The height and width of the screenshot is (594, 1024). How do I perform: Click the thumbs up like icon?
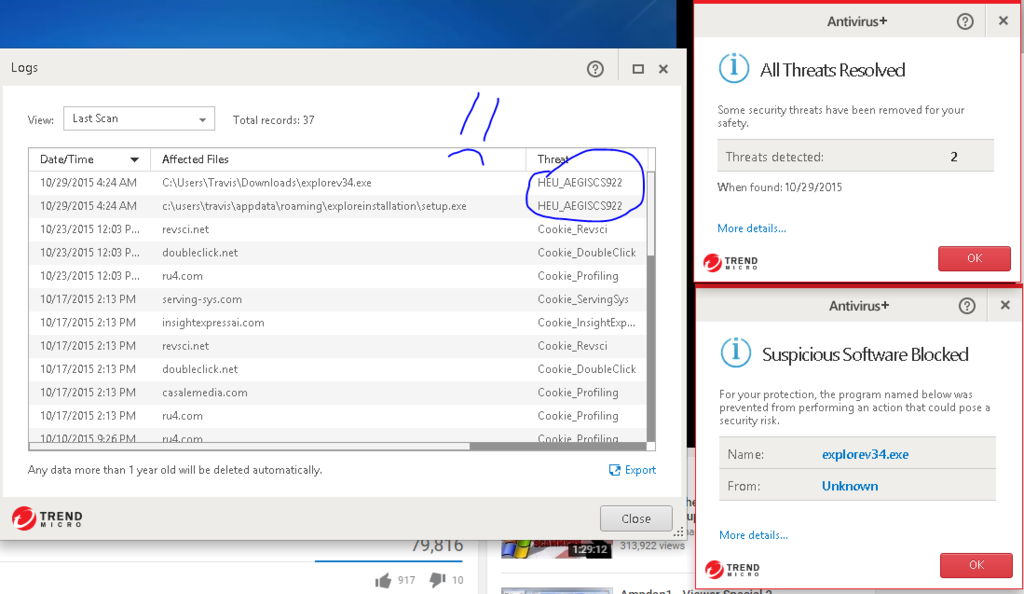(383, 580)
